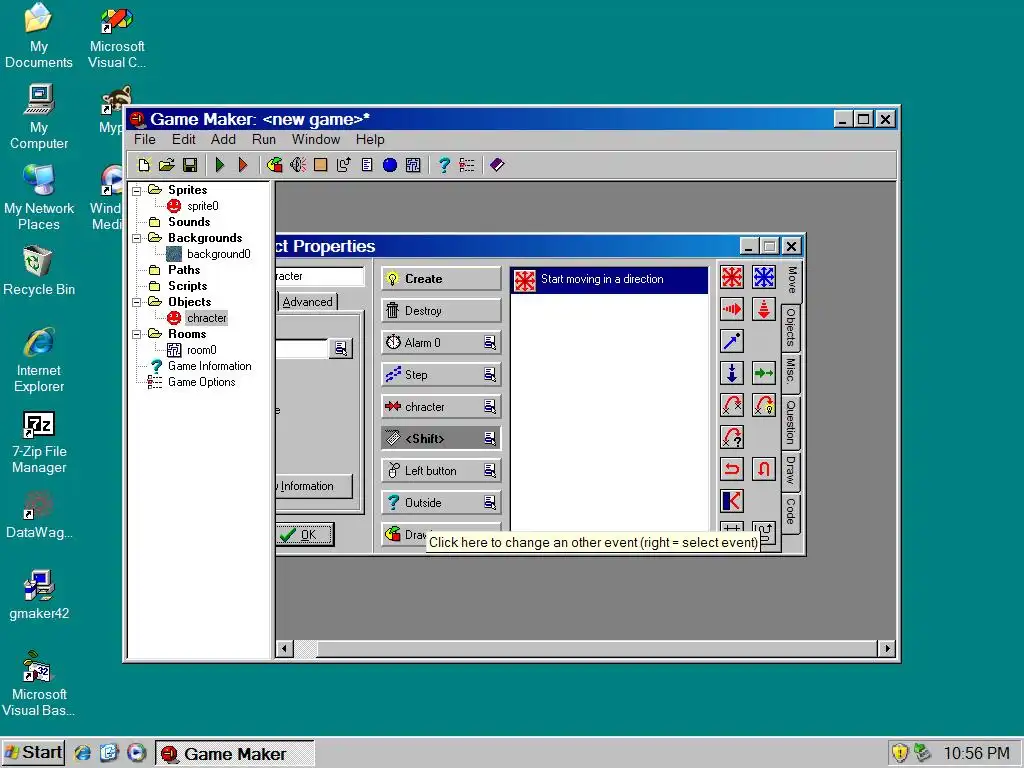Click horizontal scrollbar right arrow
This screenshot has height=768, width=1024.
(886, 648)
